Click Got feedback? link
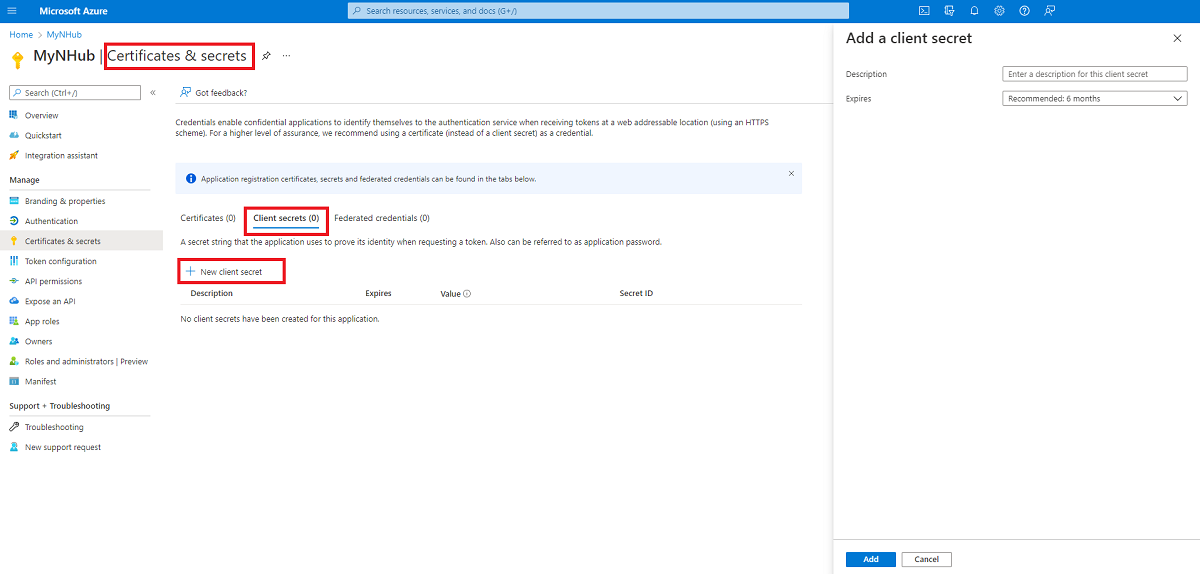Viewport: 1200px width, 574px height. [214, 93]
